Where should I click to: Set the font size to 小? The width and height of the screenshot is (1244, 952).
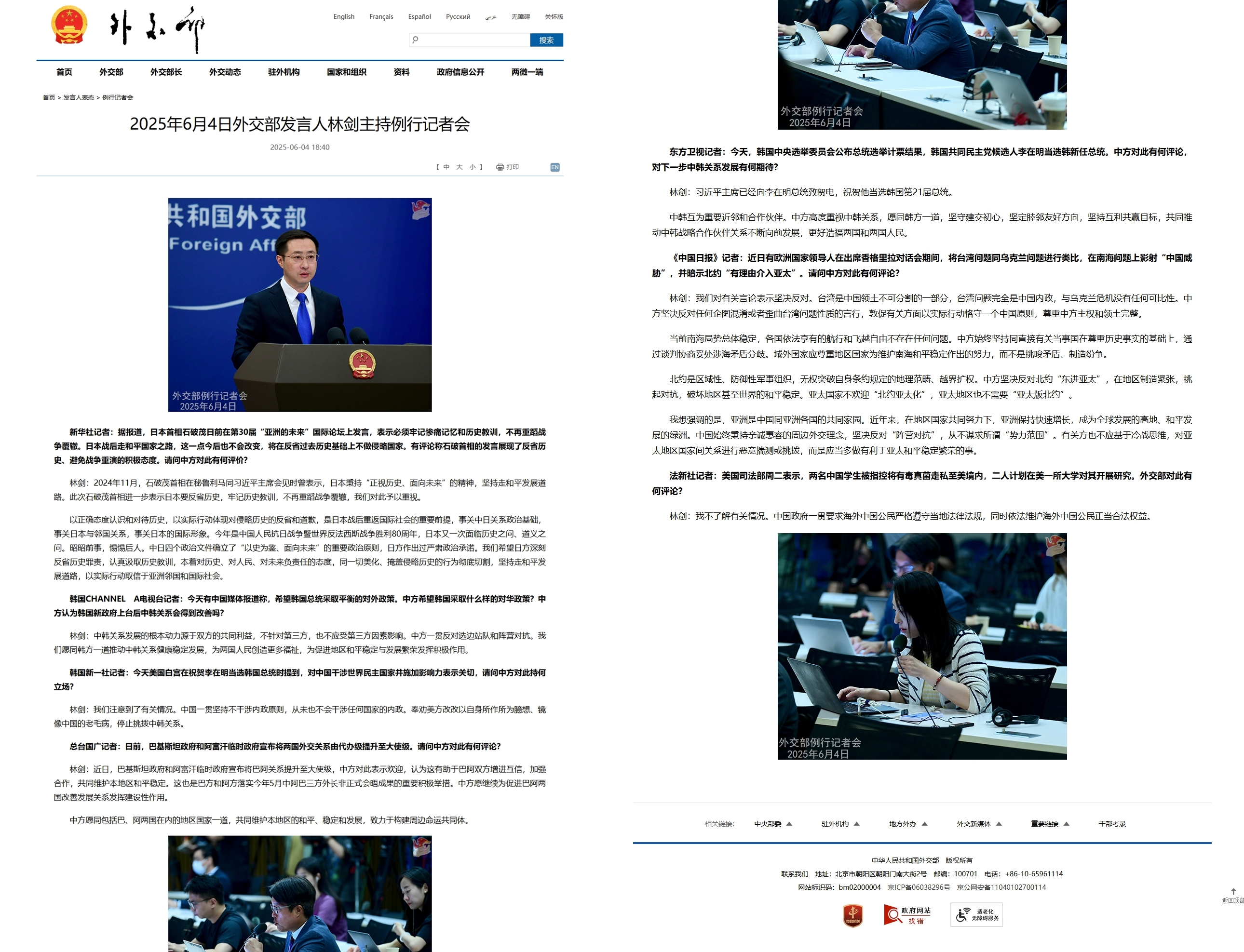(x=472, y=167)
